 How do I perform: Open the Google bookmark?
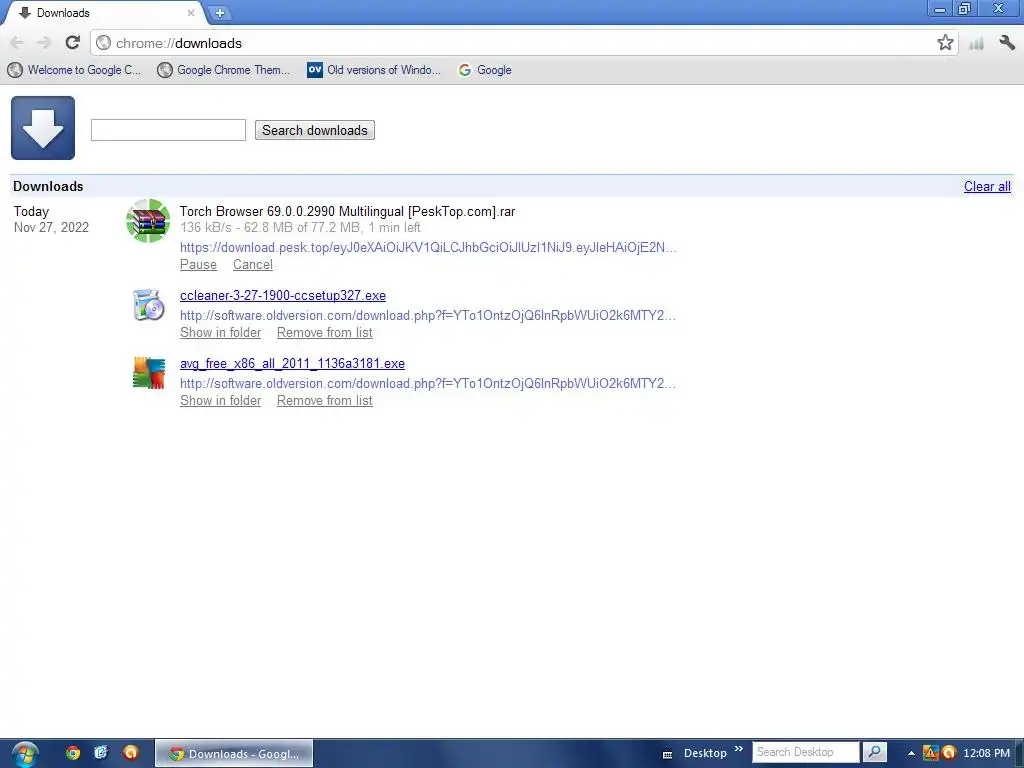pos(485,70)
